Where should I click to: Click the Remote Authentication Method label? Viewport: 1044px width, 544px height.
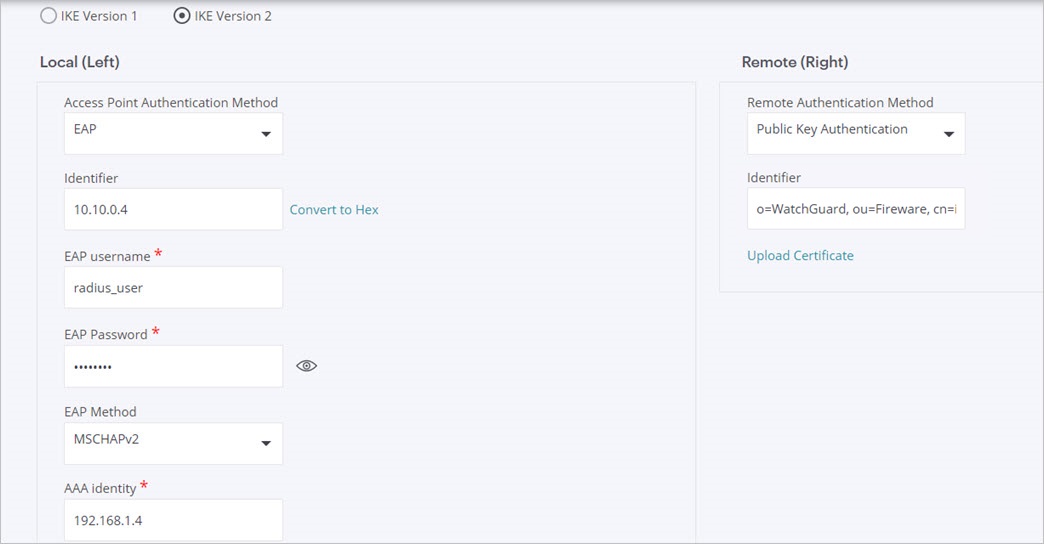click(x=840, y=103)
